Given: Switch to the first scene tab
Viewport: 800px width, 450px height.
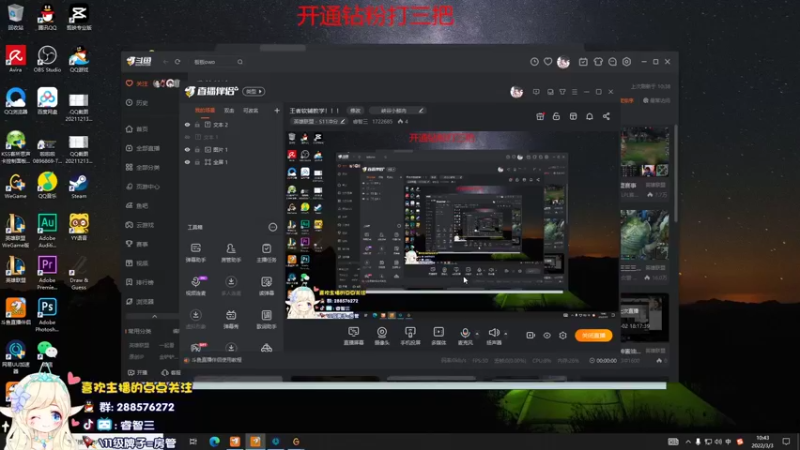Looking at the screenshot, I should pyautogui.click(x=205, y=110).
